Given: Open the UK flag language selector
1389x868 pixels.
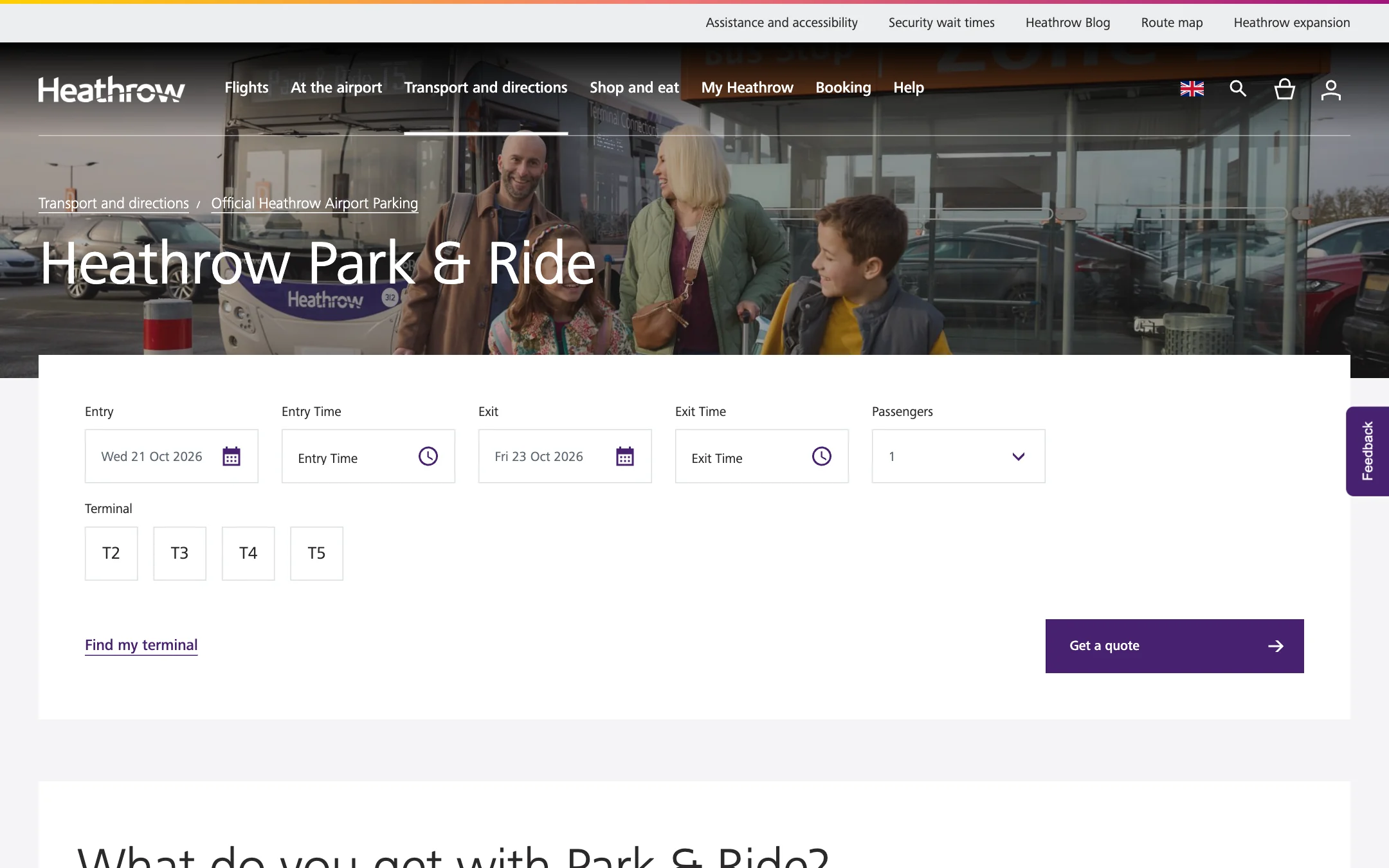Looking at the screenshot, I should coord(1192,89).
